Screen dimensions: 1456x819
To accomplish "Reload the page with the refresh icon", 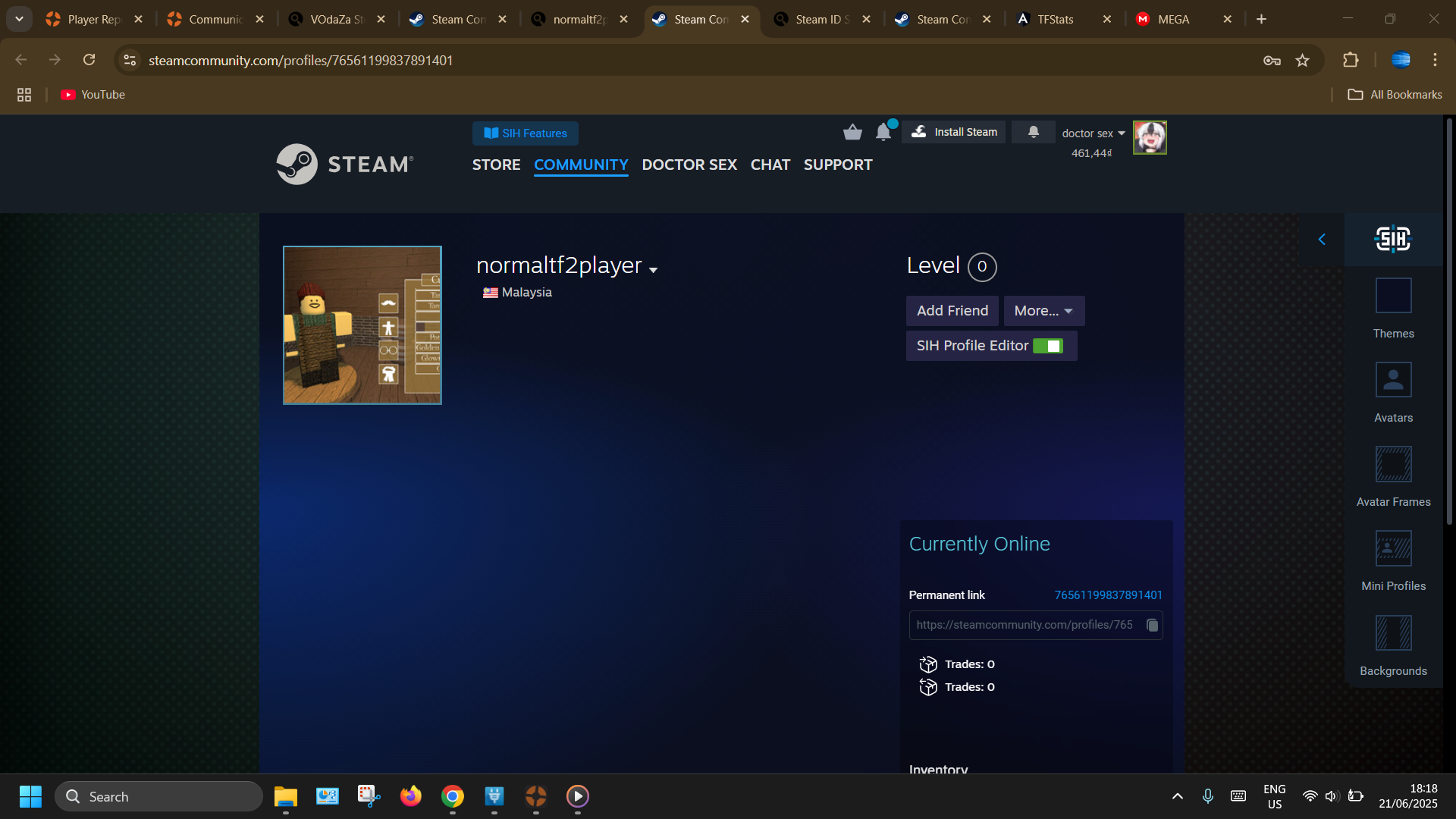I will (x=89, y=60).
